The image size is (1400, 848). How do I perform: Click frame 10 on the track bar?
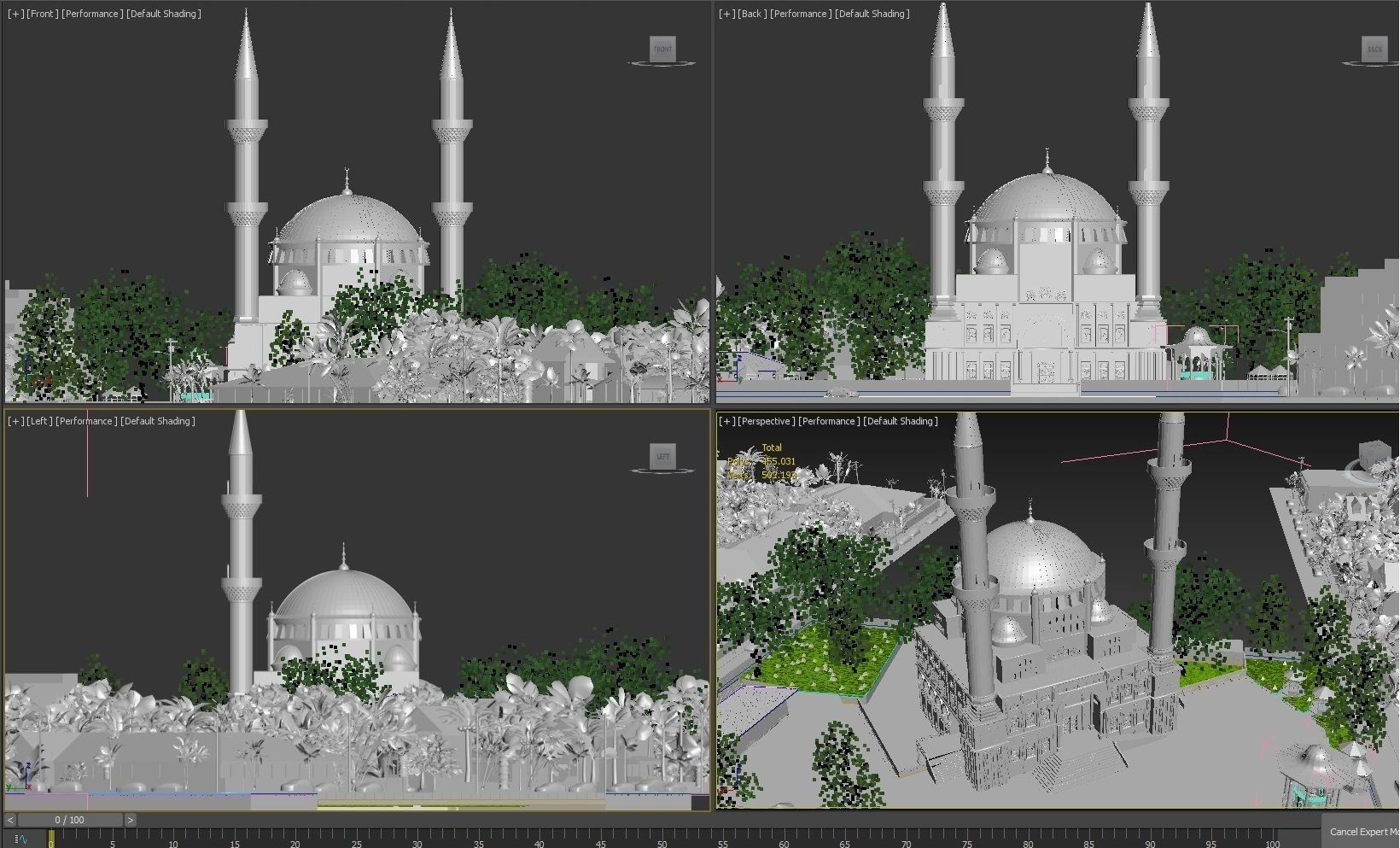(x=173, y=839)
